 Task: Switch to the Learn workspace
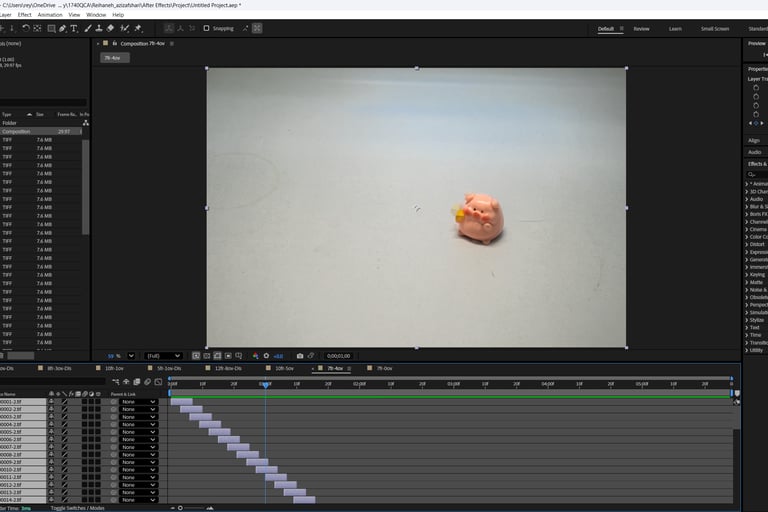click(x=675, y=29)
